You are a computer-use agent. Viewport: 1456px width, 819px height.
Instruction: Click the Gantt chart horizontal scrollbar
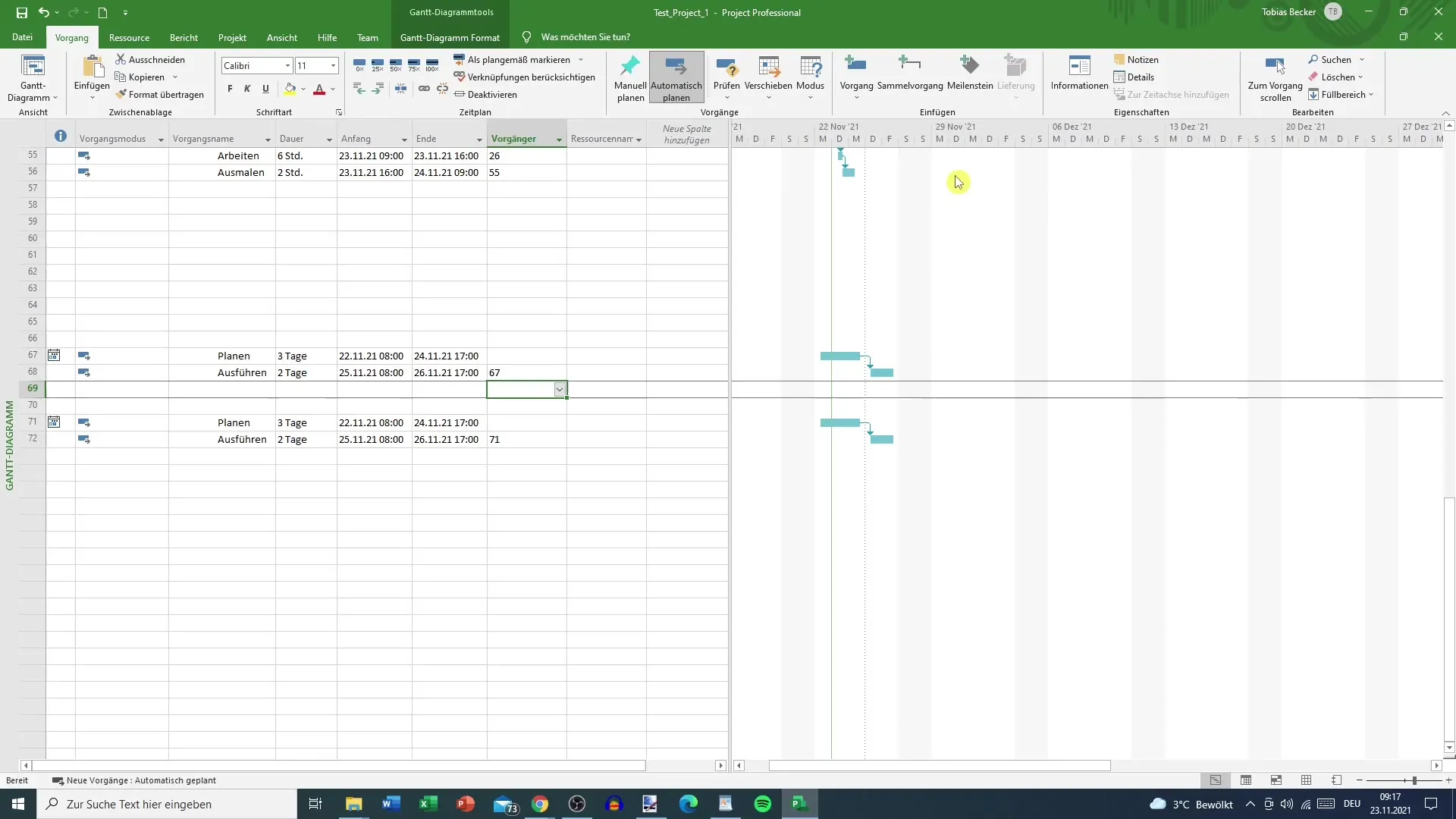point(940,766)
